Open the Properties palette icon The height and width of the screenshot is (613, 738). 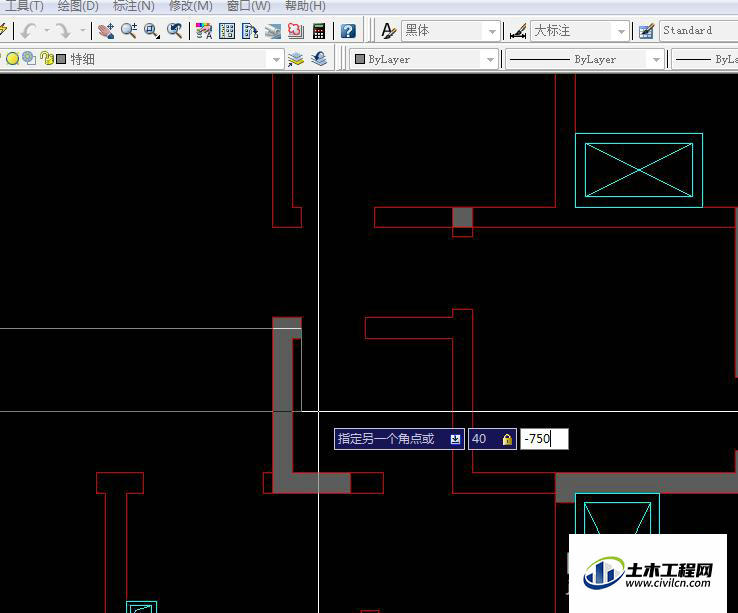[204, 31]
